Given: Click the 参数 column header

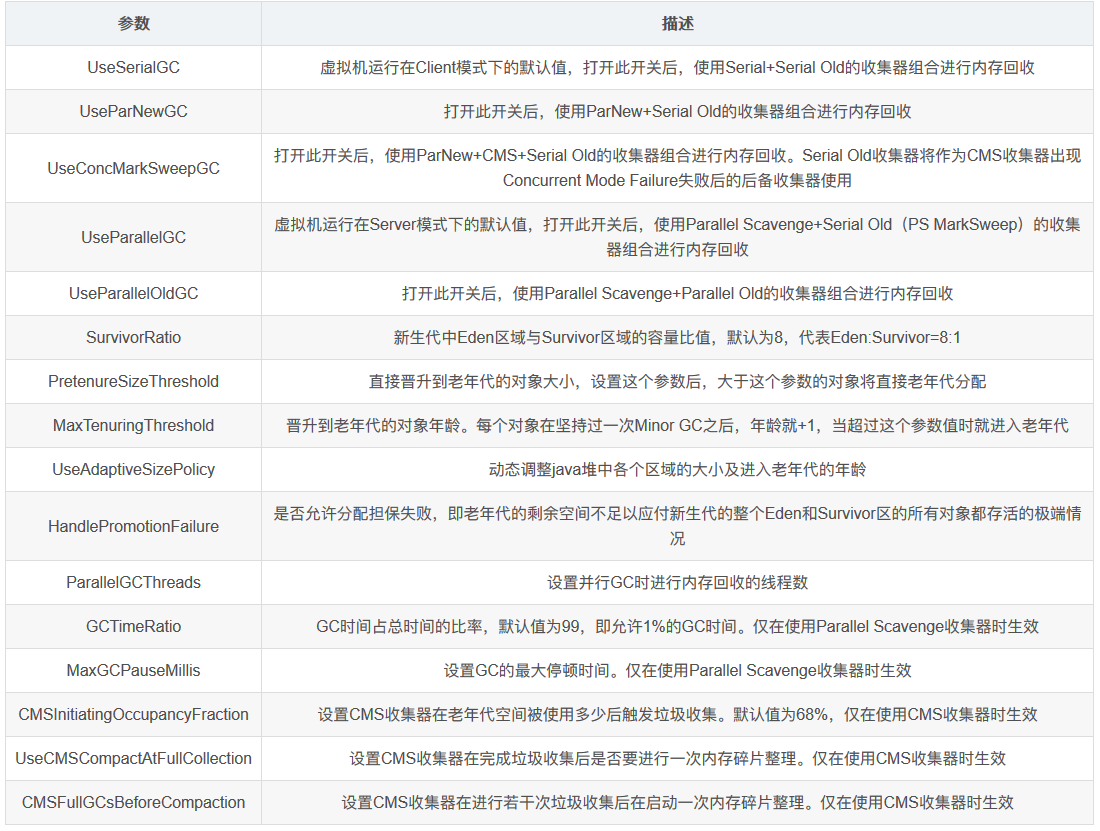Looking at the screenshot, I should (133, 24).
